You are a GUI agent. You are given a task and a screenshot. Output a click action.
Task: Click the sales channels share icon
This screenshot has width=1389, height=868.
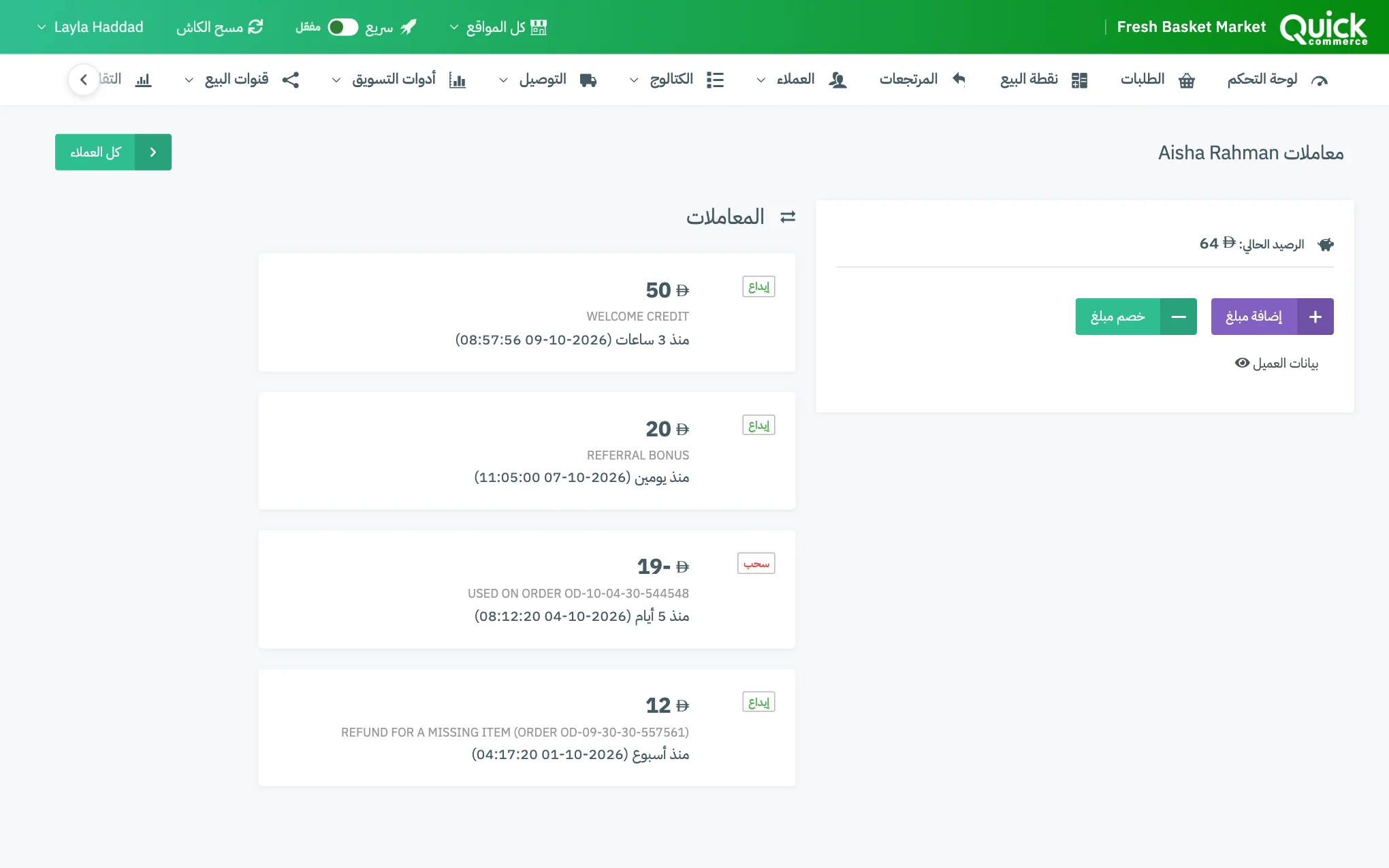[x=291, y=80]
